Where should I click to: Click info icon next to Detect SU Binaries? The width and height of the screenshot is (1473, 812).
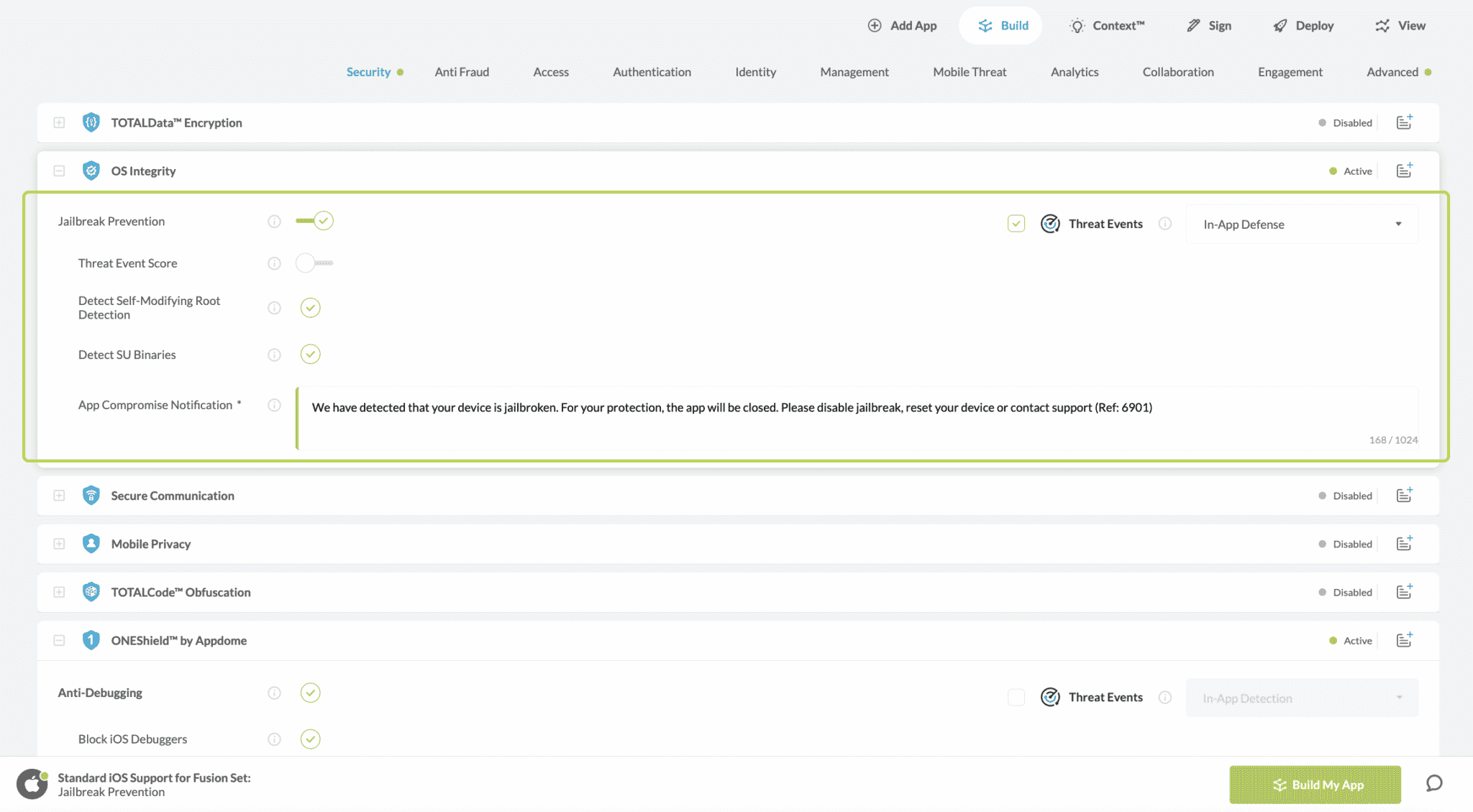(274, 355)
